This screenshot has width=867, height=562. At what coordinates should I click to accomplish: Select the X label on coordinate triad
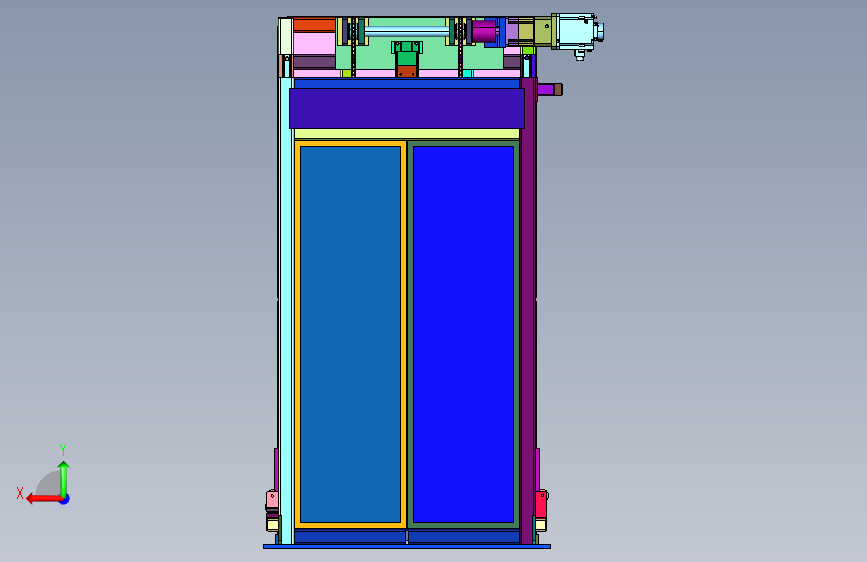(x=20, y=493)
